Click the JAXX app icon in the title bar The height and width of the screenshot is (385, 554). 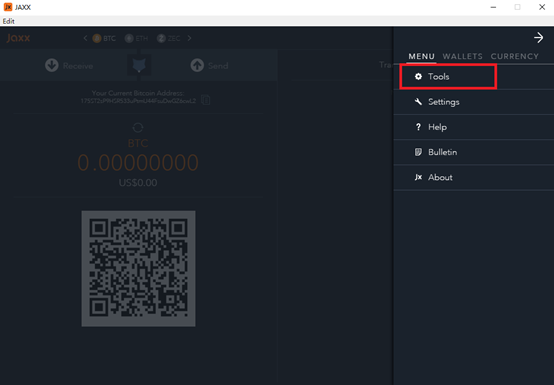pyautogui.click(x=8, y=7)
